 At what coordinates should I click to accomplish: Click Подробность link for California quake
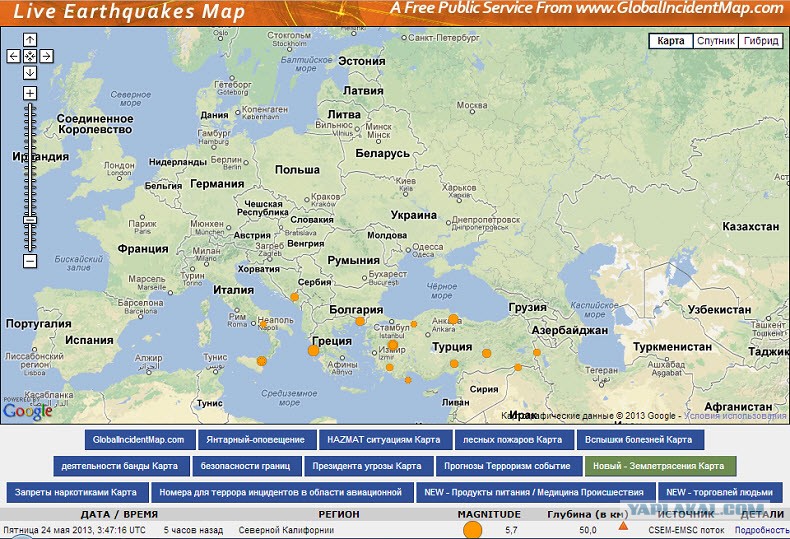click(762, 530)
